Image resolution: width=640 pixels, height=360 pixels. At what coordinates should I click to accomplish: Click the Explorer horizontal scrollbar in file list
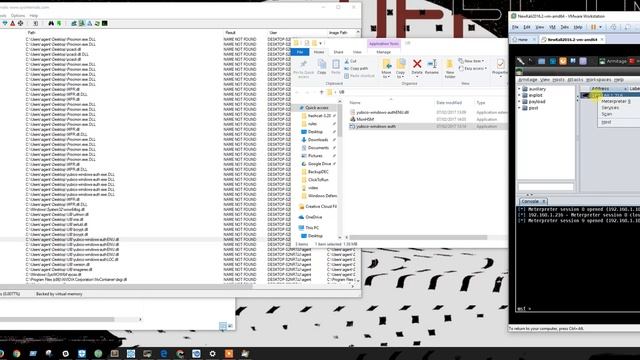(418, 237)
